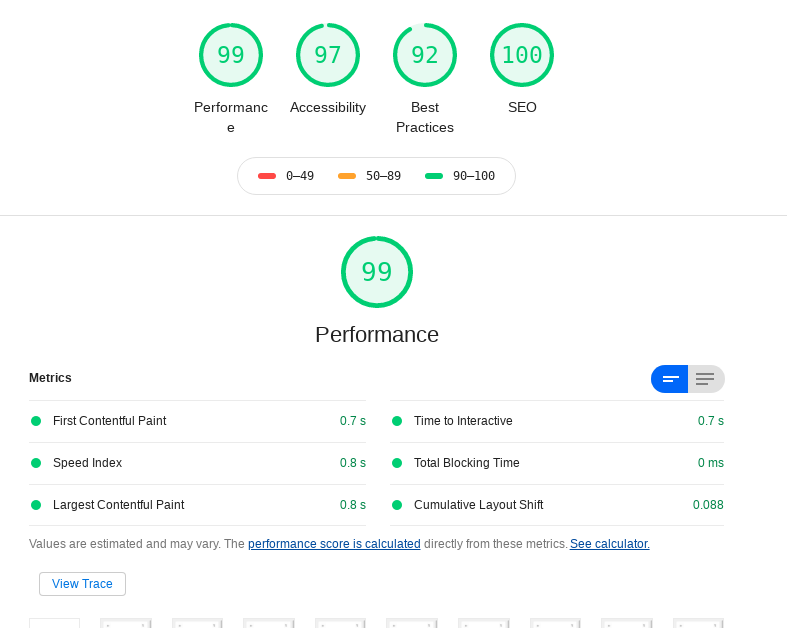Click the Performance score gauge at top
The height and width of the screenshot is (628, 787).
click(231, 55)
